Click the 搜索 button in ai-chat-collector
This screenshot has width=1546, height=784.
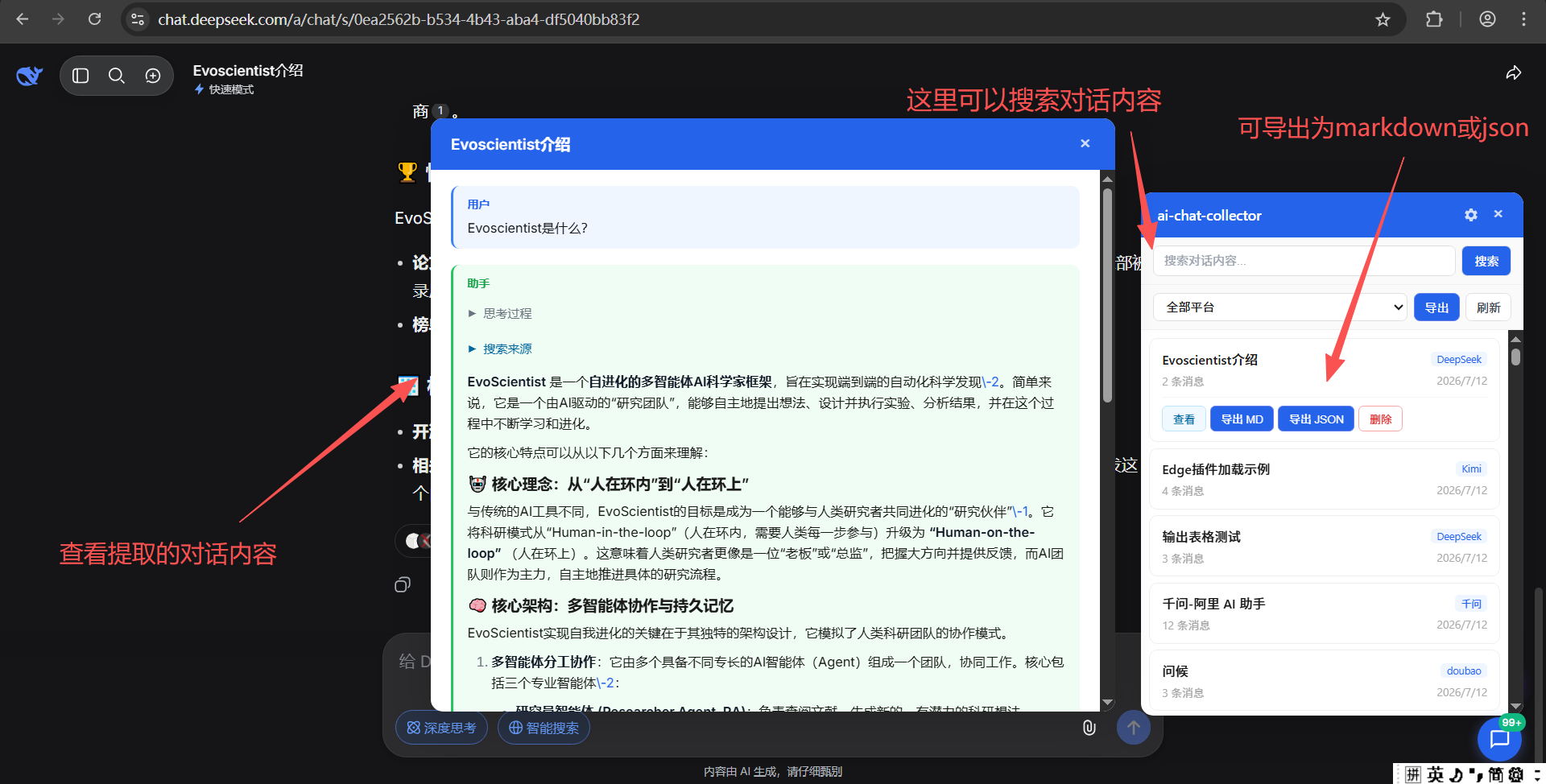click(x=1486, y=261)
